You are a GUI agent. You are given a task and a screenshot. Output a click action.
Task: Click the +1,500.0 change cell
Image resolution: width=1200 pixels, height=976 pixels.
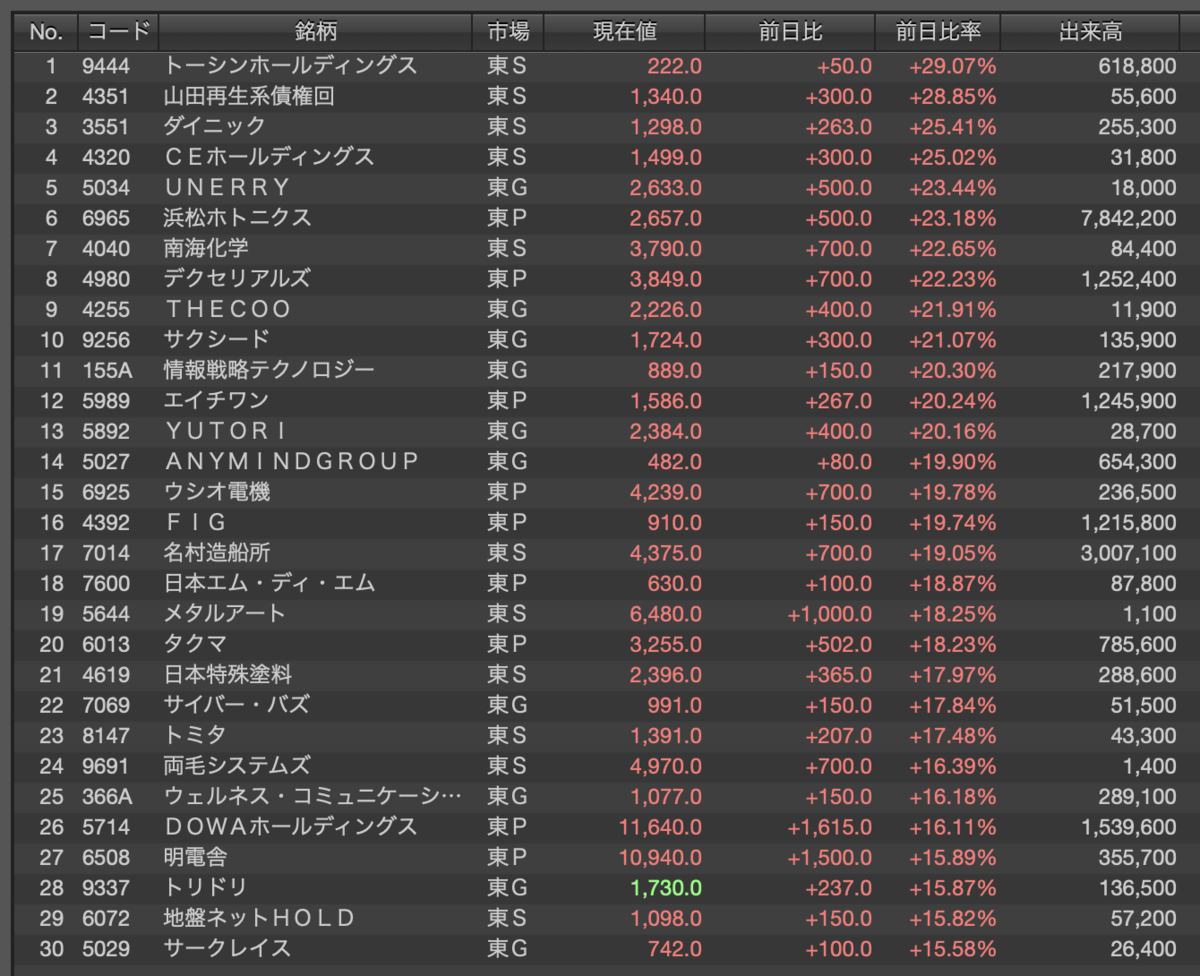click(830, 857)
